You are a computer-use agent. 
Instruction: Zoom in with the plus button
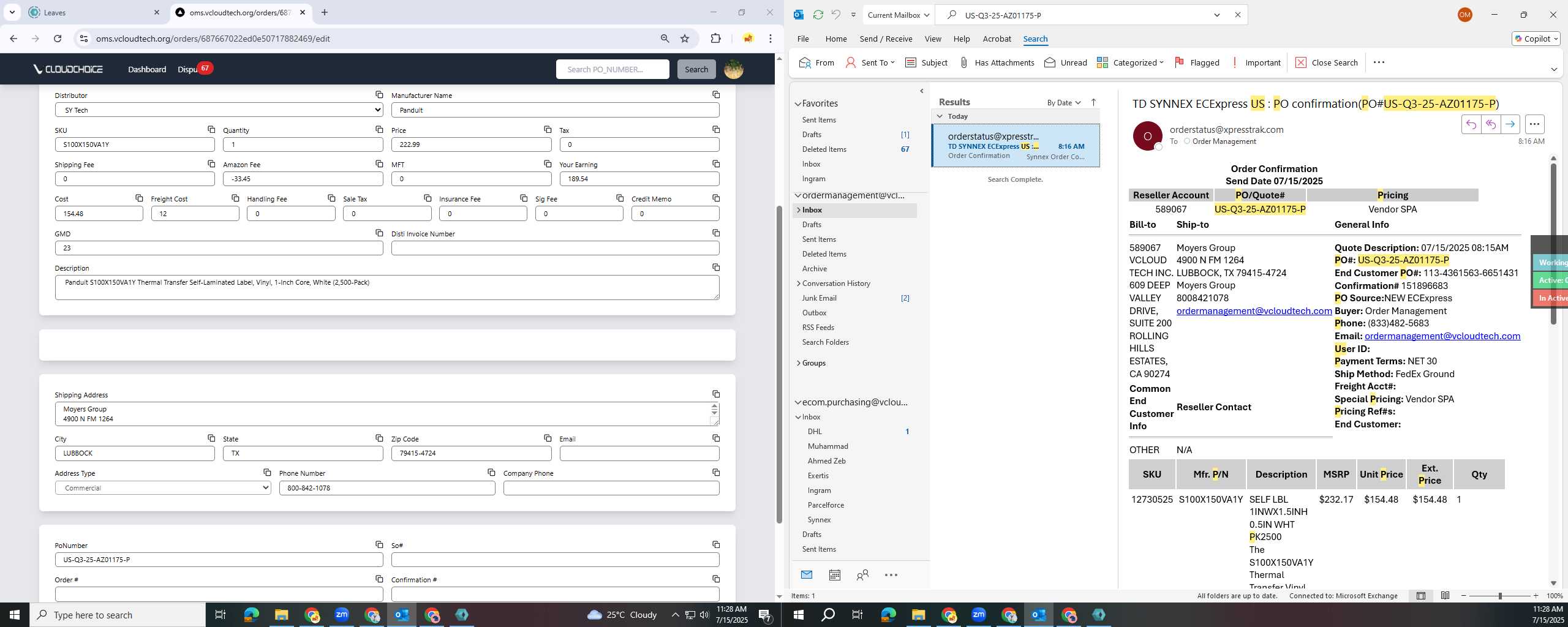(1536, 596)
